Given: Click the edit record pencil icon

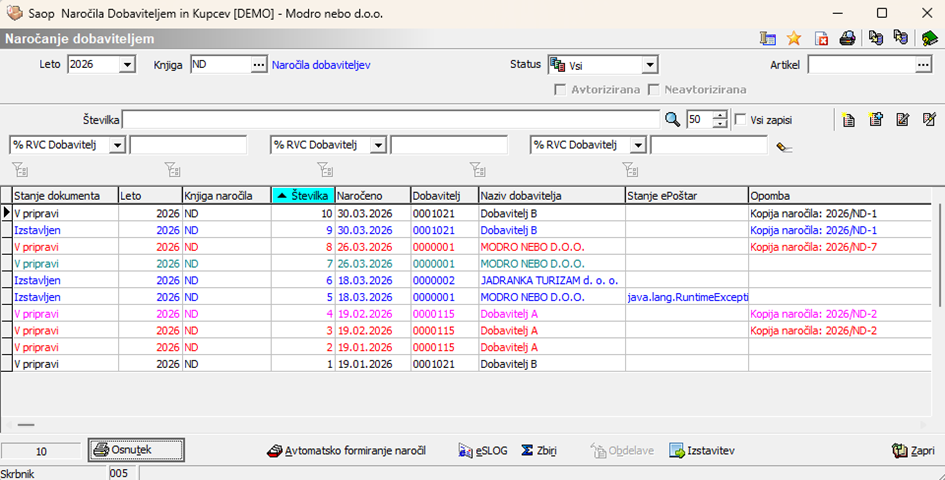Looking at the screenshot, I should pyautogui.click(x=902, y=119).
